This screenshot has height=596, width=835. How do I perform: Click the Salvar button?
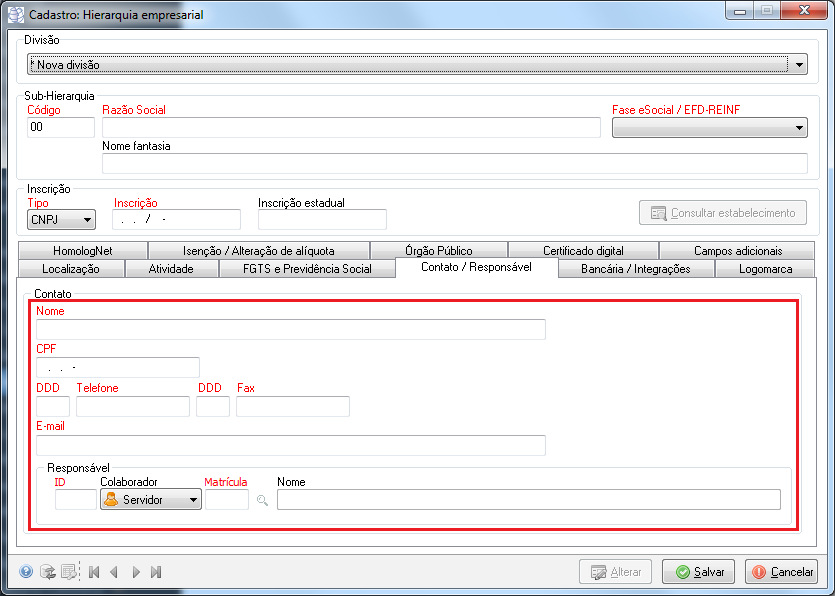698,572
